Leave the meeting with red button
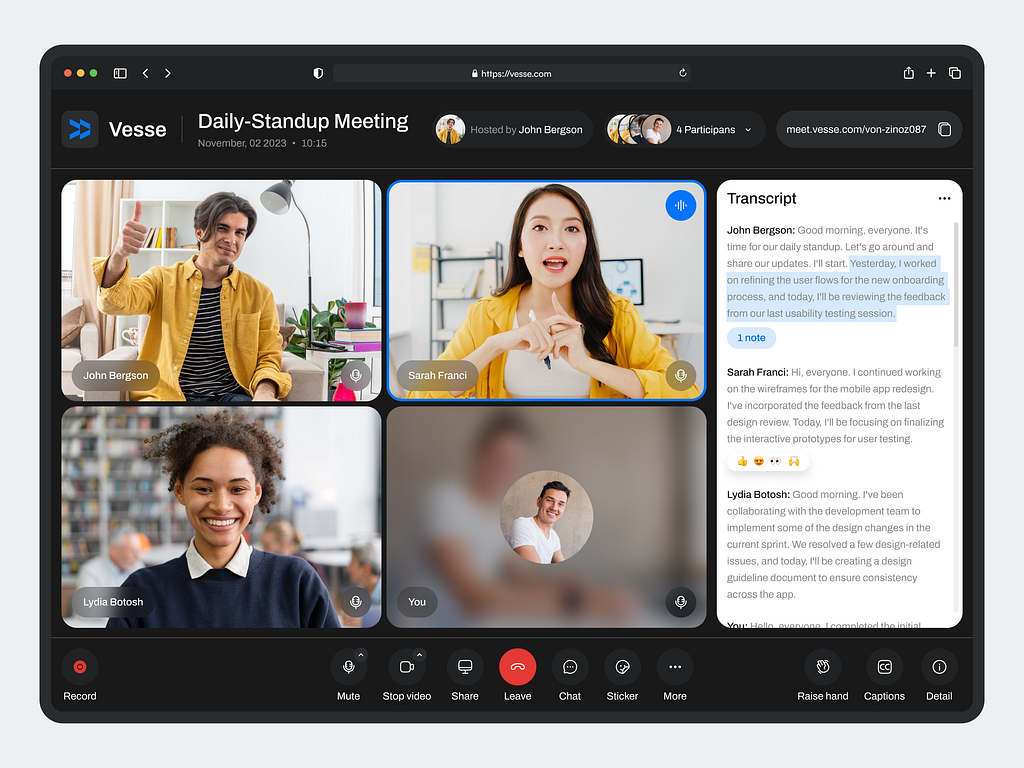 pos(518,667)
